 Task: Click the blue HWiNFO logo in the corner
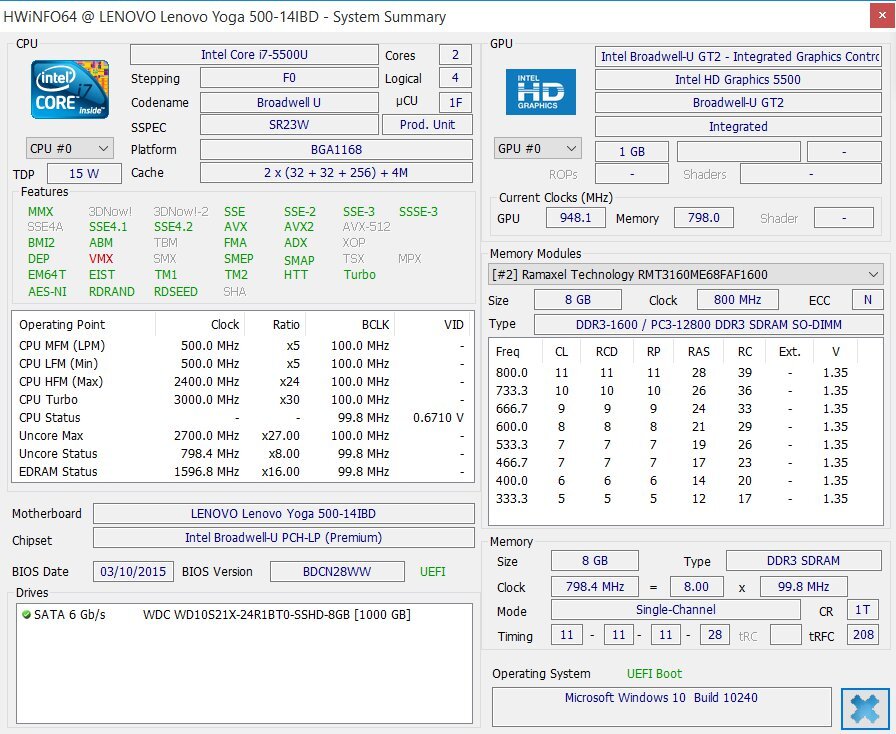tap(864, 709)
